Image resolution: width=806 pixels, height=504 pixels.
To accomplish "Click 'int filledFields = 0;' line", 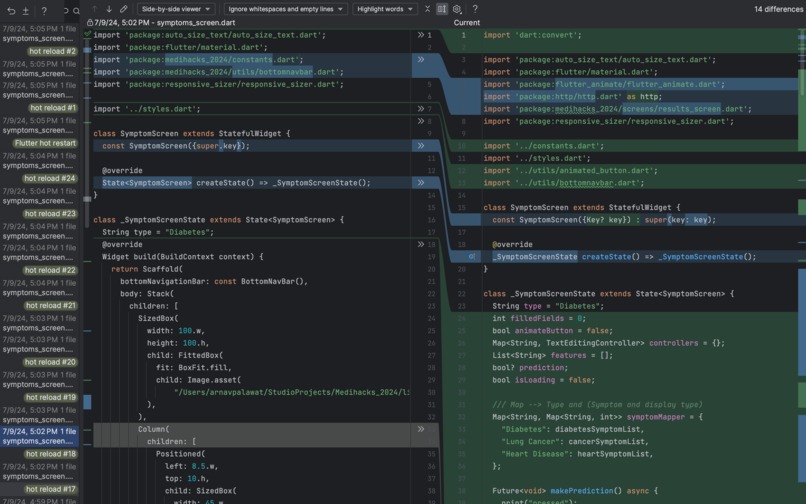I will [539, 318].
